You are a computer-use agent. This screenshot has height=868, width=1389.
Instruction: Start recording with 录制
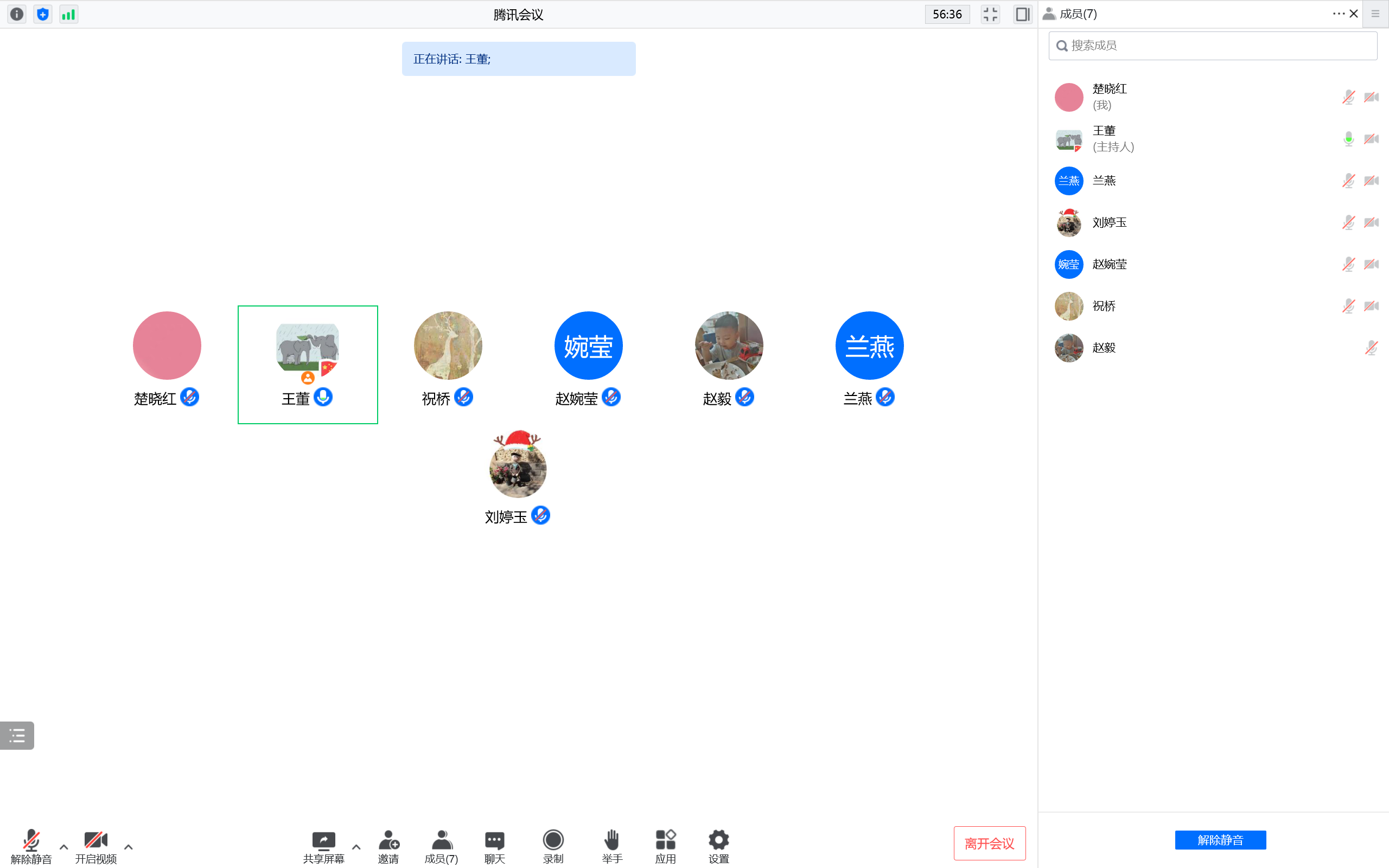(x=553, y=846)
